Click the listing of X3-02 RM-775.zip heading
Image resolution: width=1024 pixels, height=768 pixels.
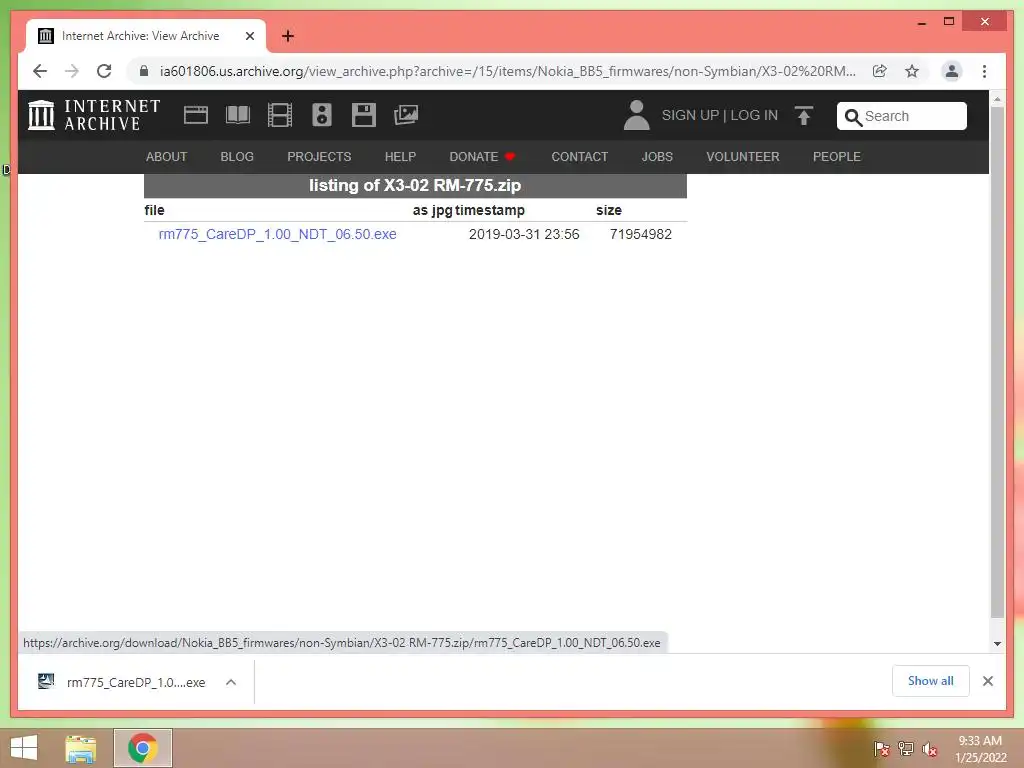coord(415,185)
